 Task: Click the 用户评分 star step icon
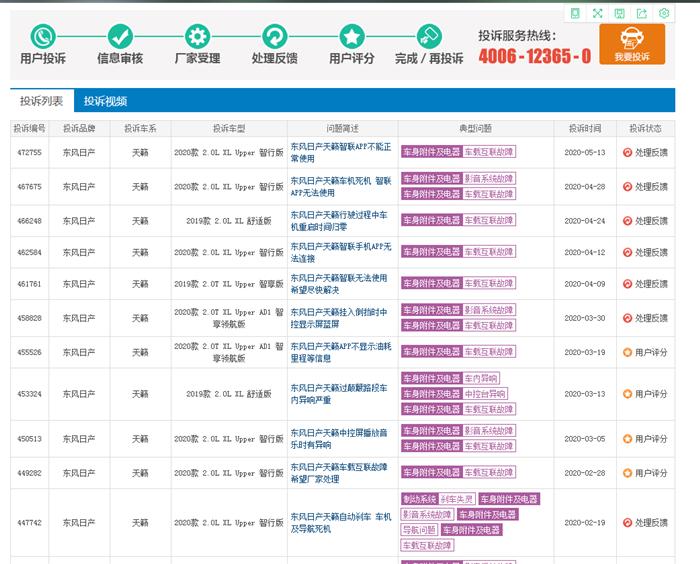tap(352, 37)
